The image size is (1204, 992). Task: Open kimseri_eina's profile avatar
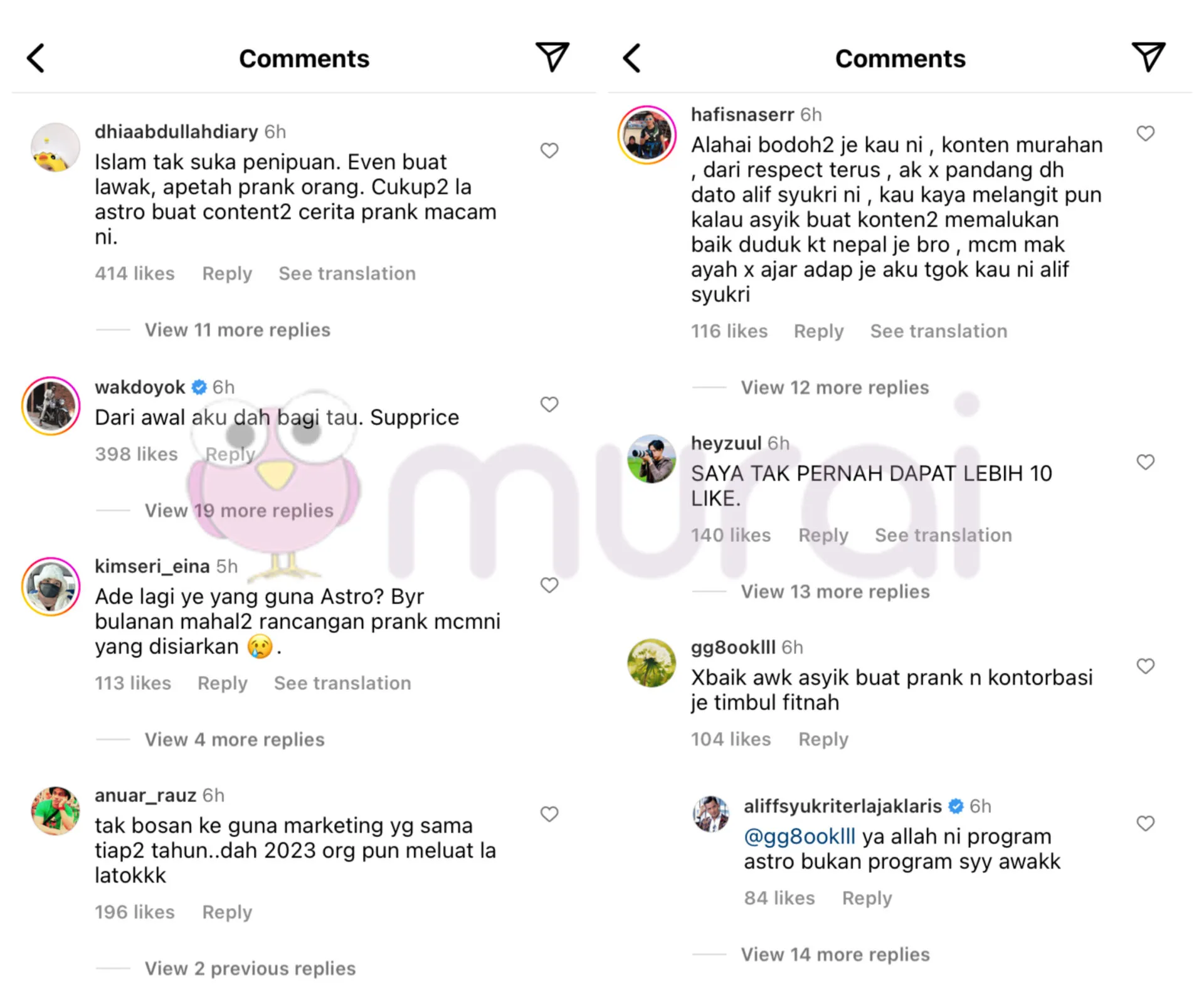pos(51,586)
